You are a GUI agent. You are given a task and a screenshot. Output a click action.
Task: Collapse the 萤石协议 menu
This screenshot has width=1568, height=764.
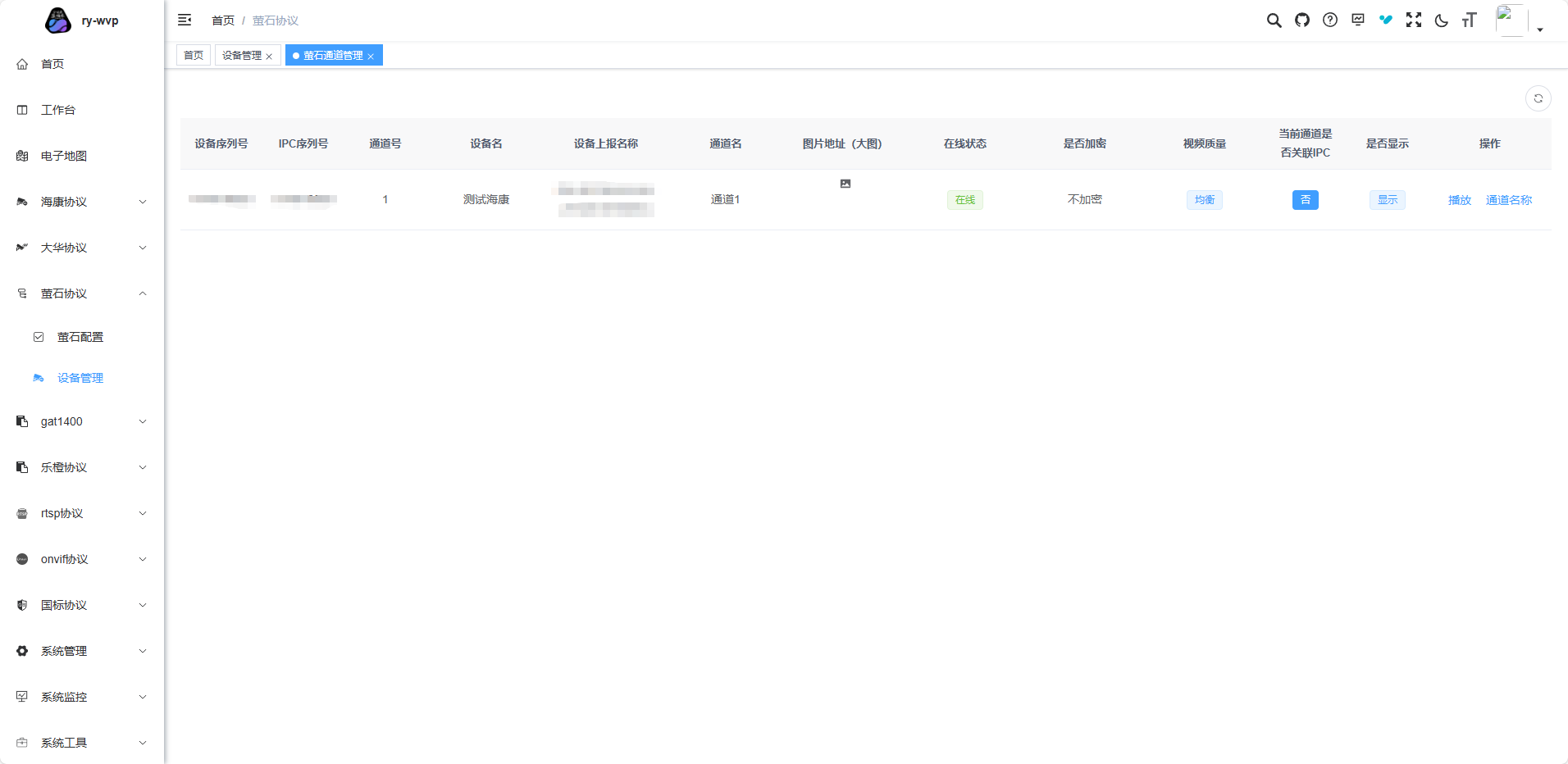[x=82, y=293]
